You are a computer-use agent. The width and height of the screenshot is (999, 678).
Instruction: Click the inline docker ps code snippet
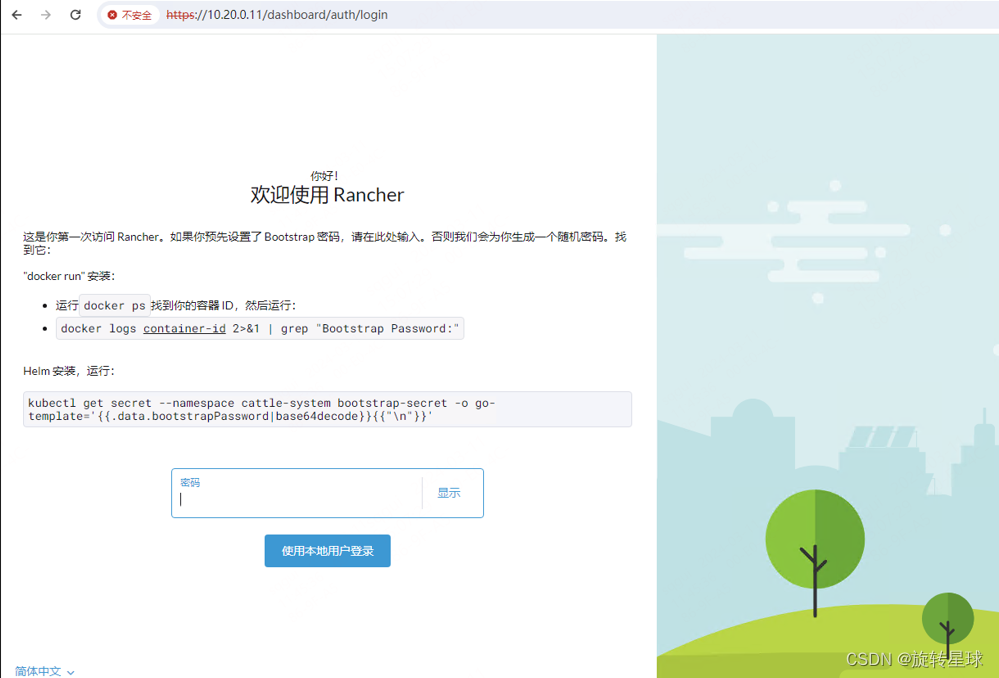point(111,305)
